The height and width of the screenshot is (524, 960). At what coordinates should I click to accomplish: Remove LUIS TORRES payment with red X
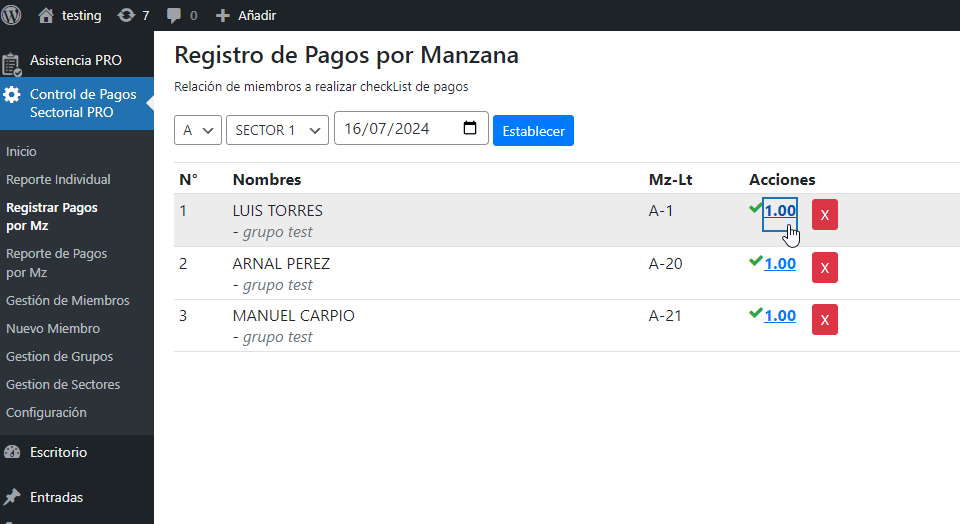click(825, 215)
